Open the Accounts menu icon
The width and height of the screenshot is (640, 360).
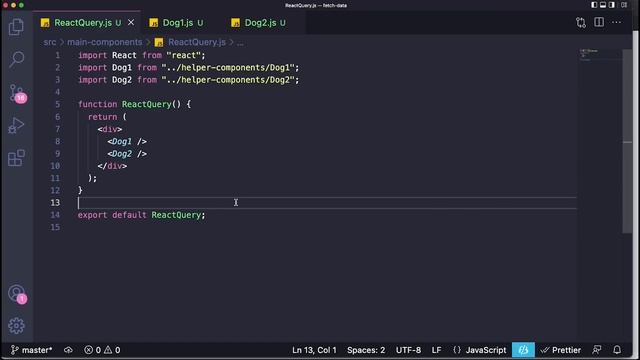17,294
